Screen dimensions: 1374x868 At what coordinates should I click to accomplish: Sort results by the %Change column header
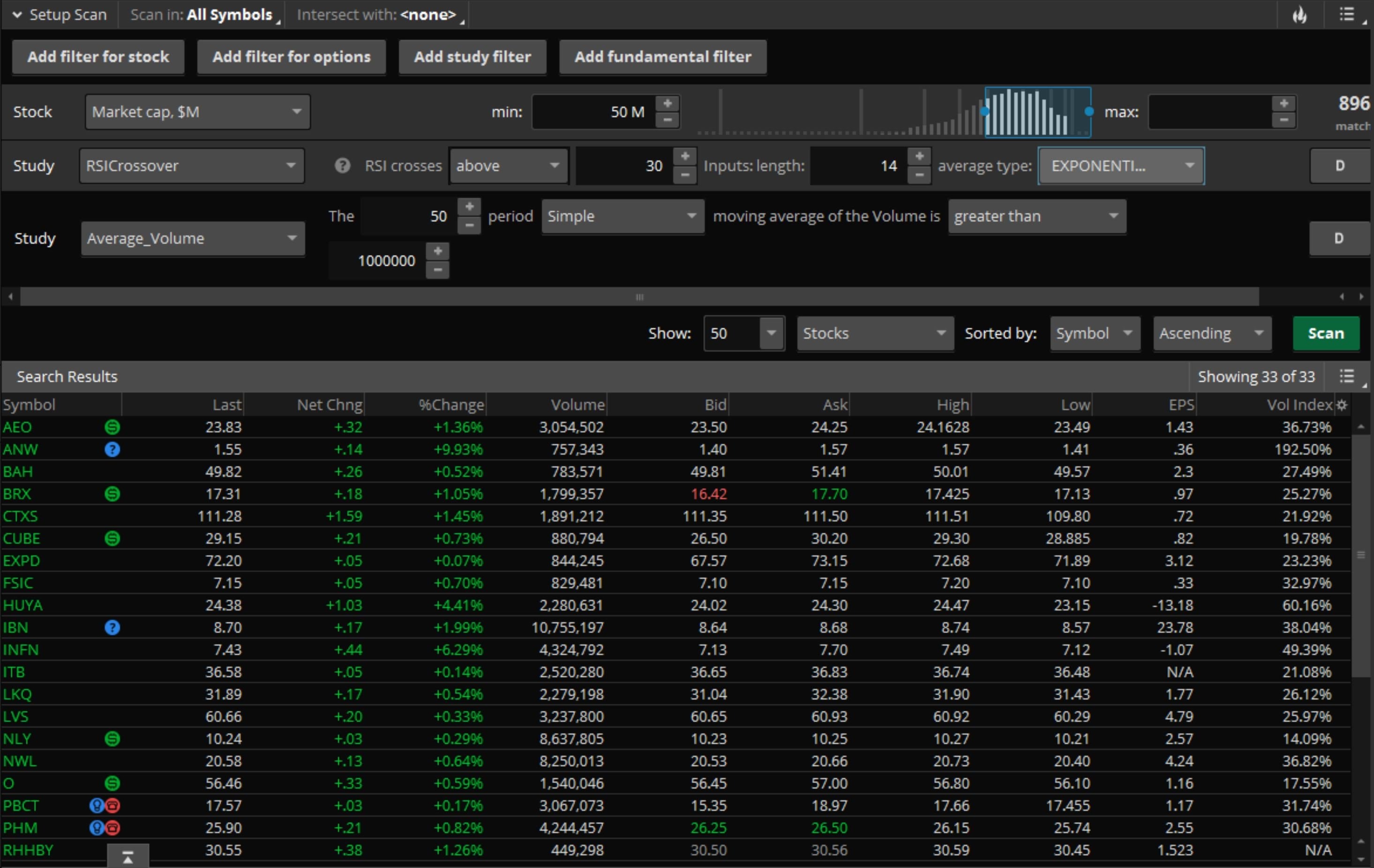pyautogui.click(x=425, y=405)
